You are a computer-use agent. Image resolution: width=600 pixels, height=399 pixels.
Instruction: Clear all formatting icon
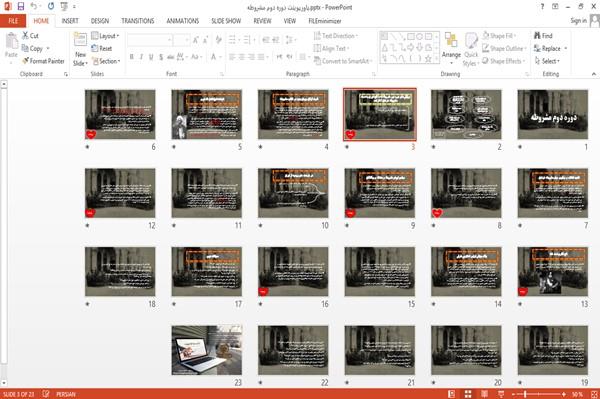click(218, 40)
